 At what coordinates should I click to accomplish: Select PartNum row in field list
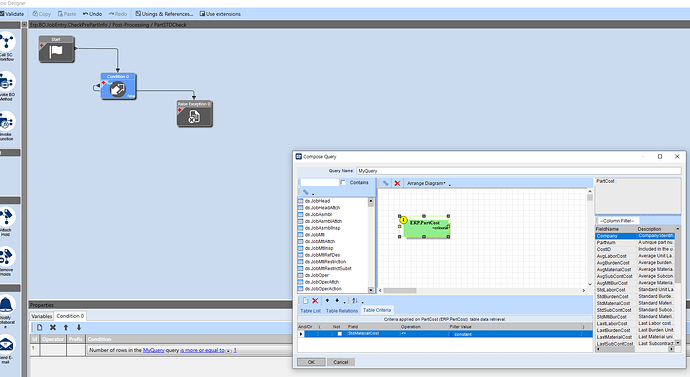pyautogui.click(x=635, y=242)
